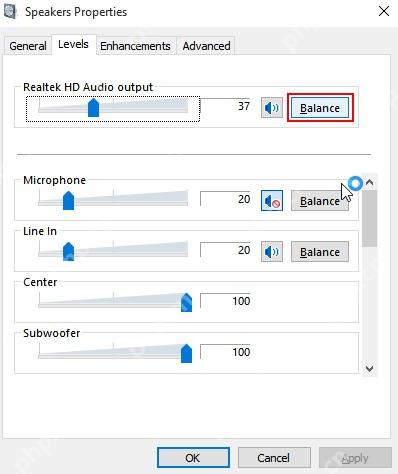
Task: Go to the Advanced tab
Action: point(206,46)
